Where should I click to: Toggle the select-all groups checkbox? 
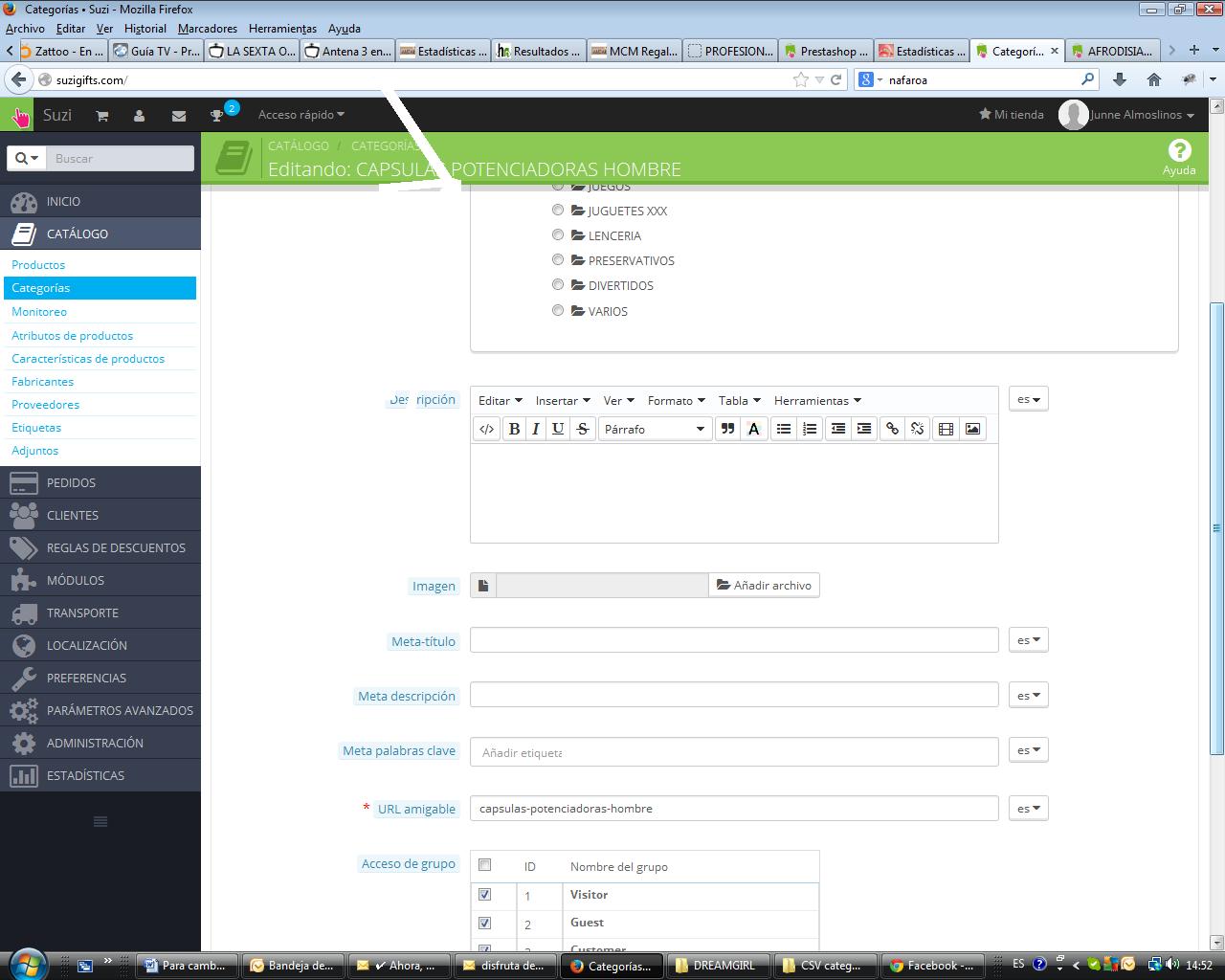[x=484, y=865]
